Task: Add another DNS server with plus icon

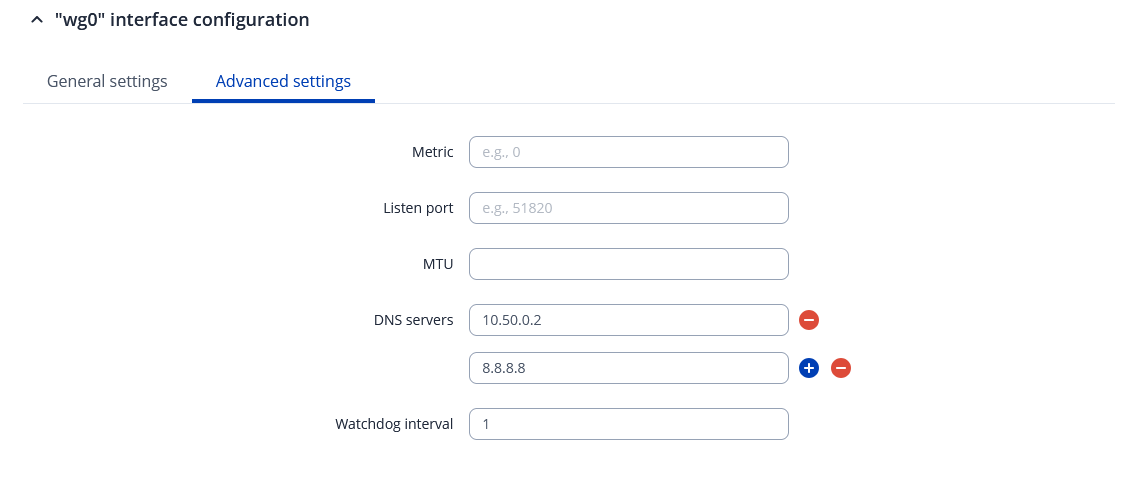Action: [x=809, y=368]
